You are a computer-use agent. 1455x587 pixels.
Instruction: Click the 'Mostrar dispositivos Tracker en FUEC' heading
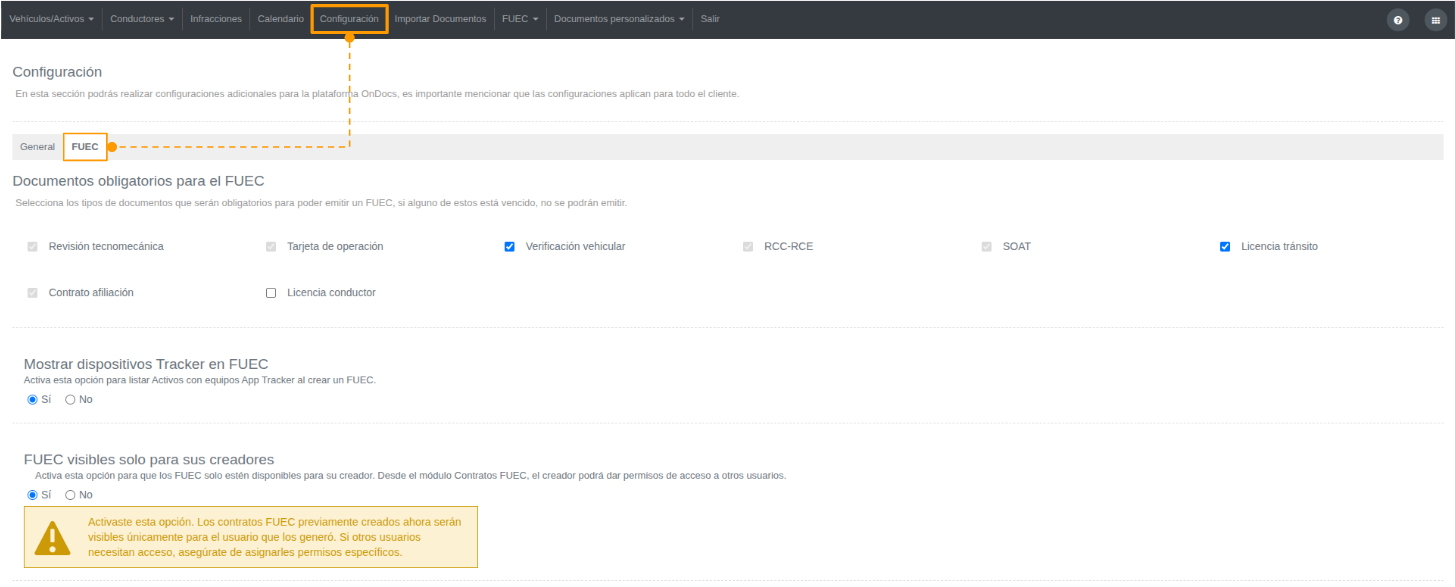[146, 364]
